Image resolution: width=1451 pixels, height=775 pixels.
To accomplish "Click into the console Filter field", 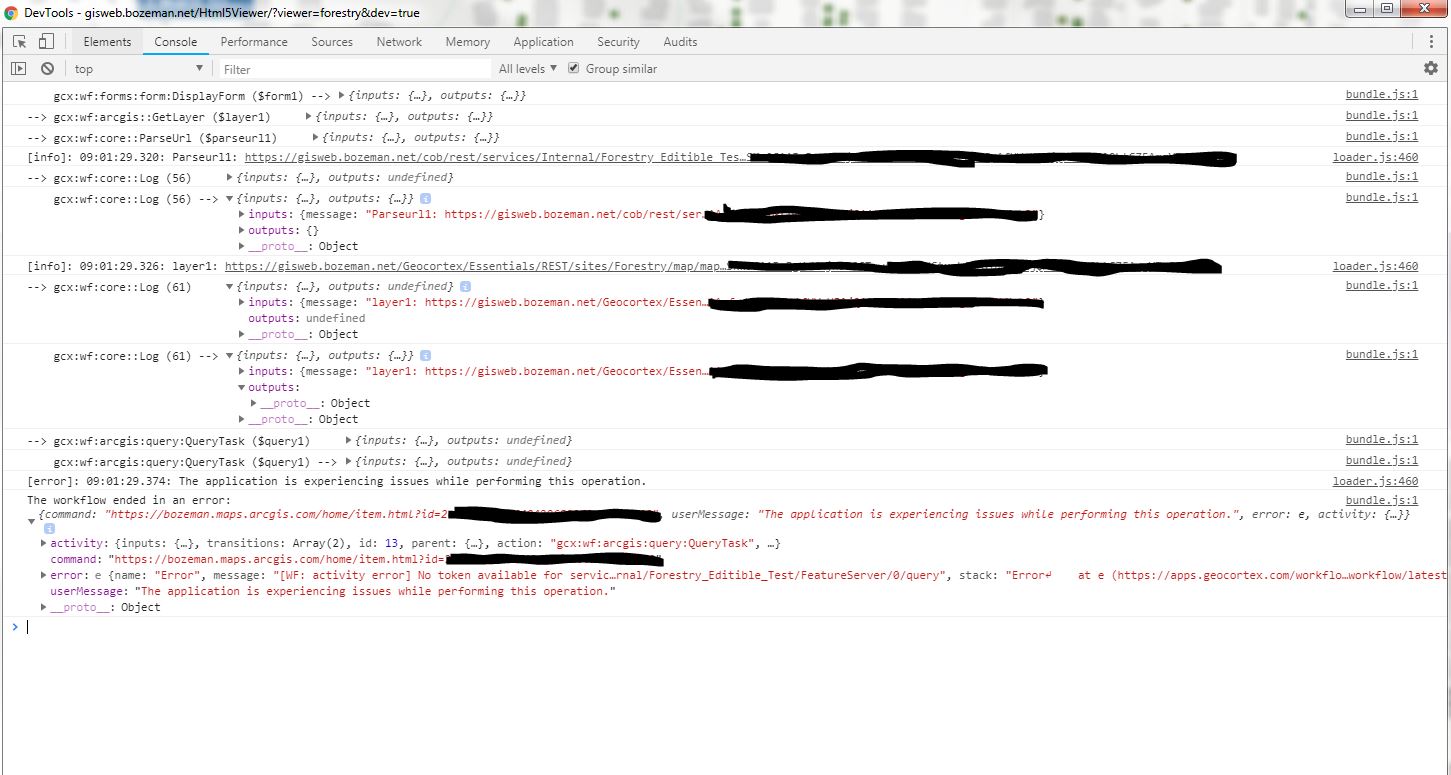I will [356, 69].
